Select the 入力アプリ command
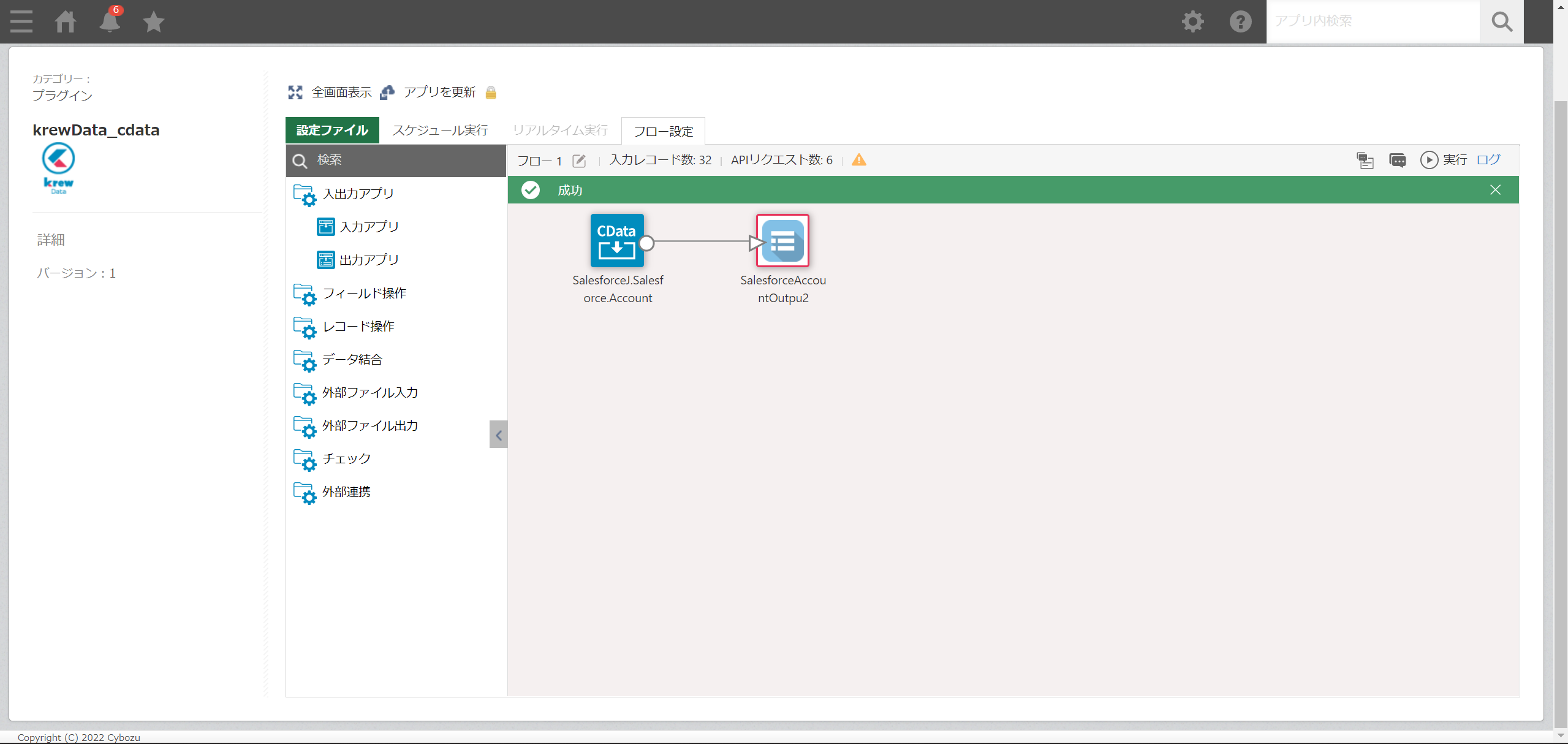The height and width of the screenshot is (744, 1568). pos(358,227)
